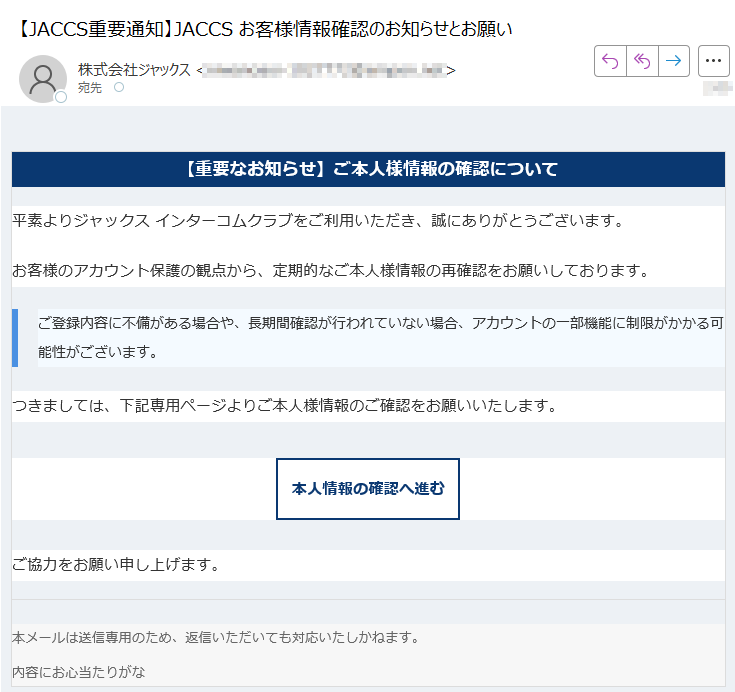Viewport: 735px width, 692px height.
Task: Click the cut-off footer line 内容にお心当たりがな
Action: point(79,672)
